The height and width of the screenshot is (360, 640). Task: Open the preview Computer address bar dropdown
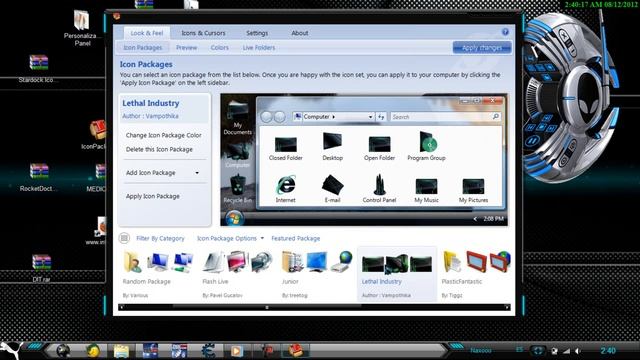pos(370,117)
